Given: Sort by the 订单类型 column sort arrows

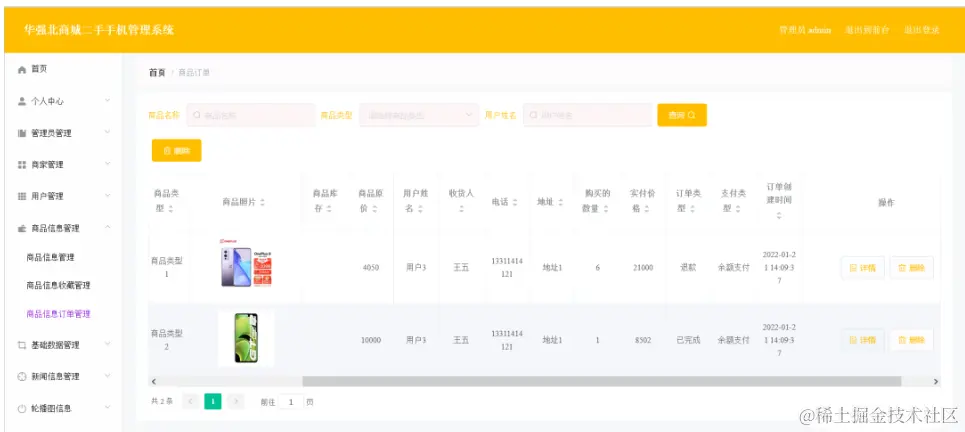Looking at the screenshot, I should click(x=692, y=209).
